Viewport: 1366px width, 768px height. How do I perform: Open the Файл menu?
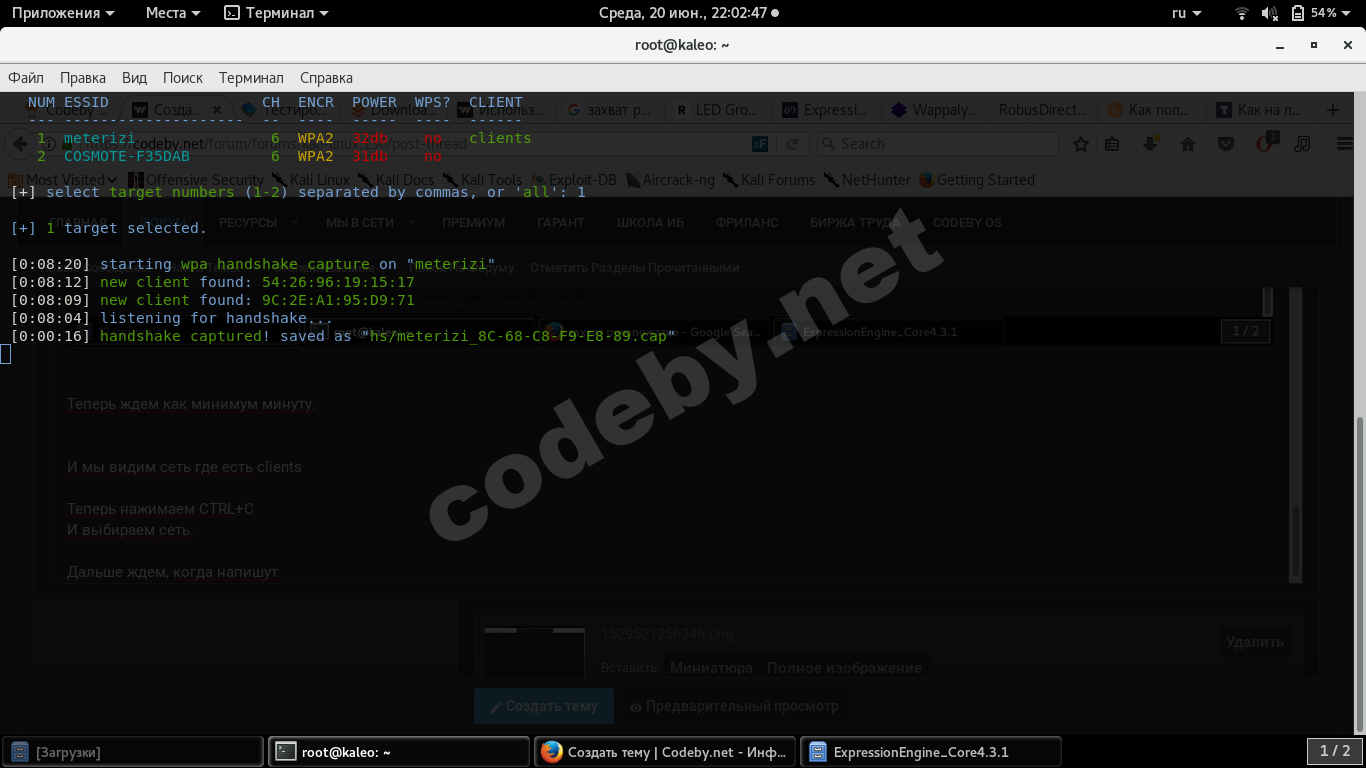pos(26,77)
